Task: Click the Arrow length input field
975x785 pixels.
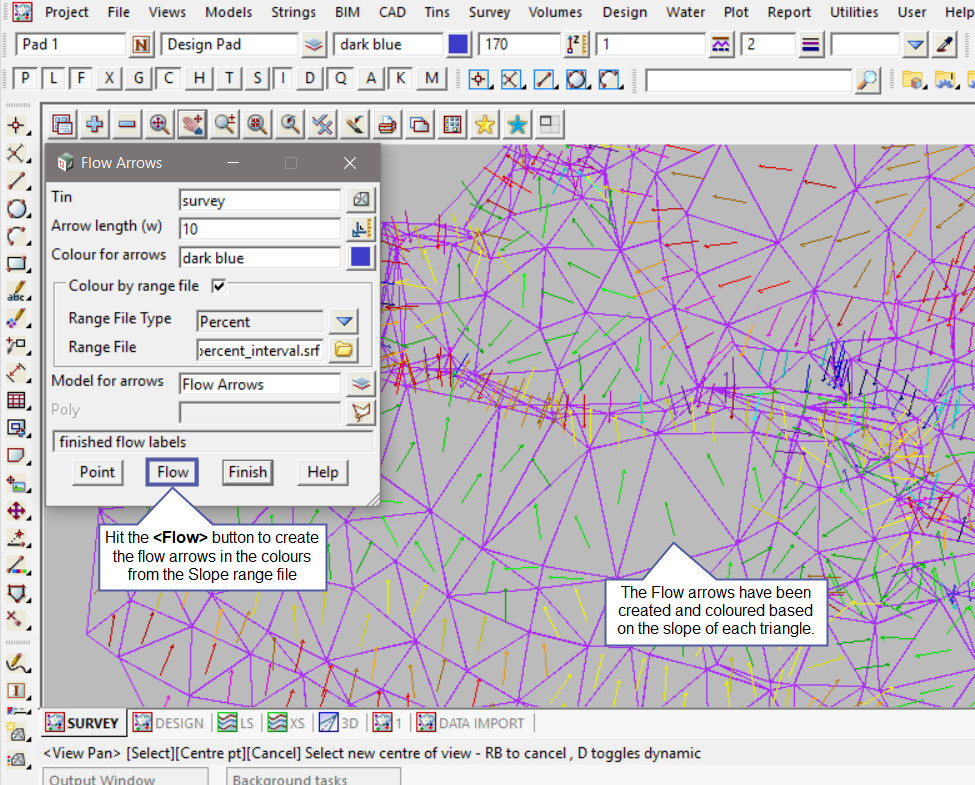Action: [259, 229]
